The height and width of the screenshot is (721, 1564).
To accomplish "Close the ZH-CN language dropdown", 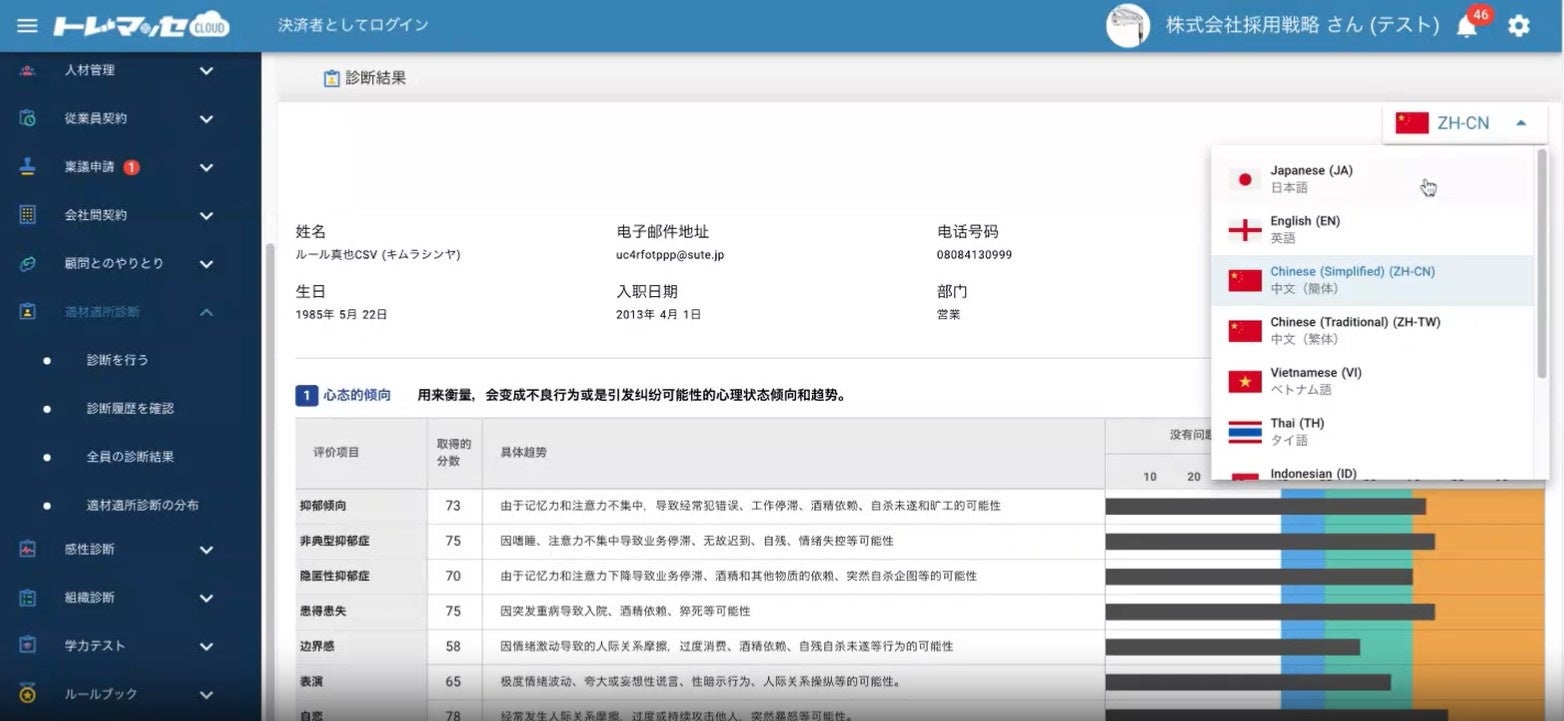I will [1464, 123].
